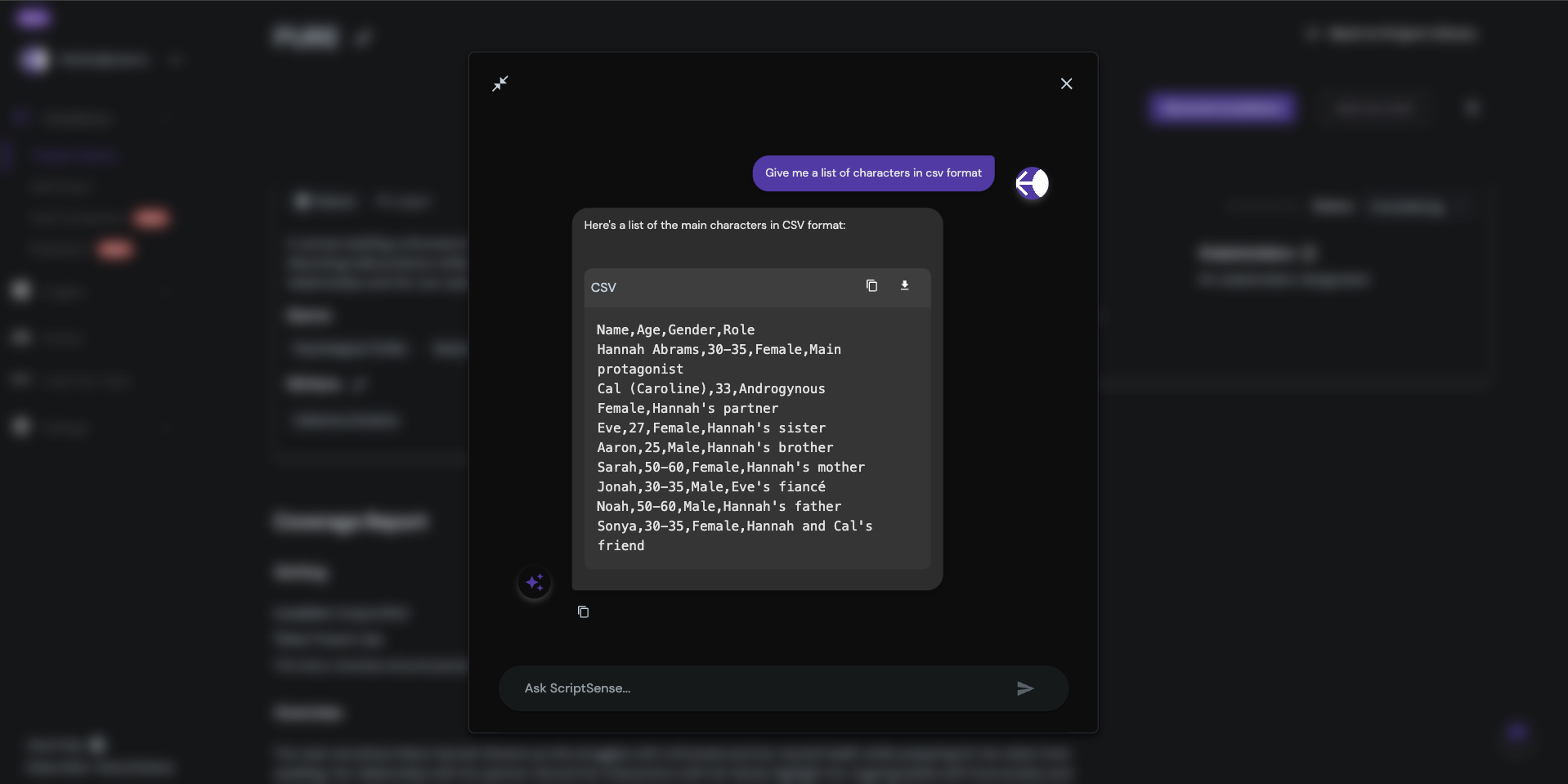The height and width of the screenshot is (784, 1568).
Task: Click the user message about csv characters
Action: 873,172
